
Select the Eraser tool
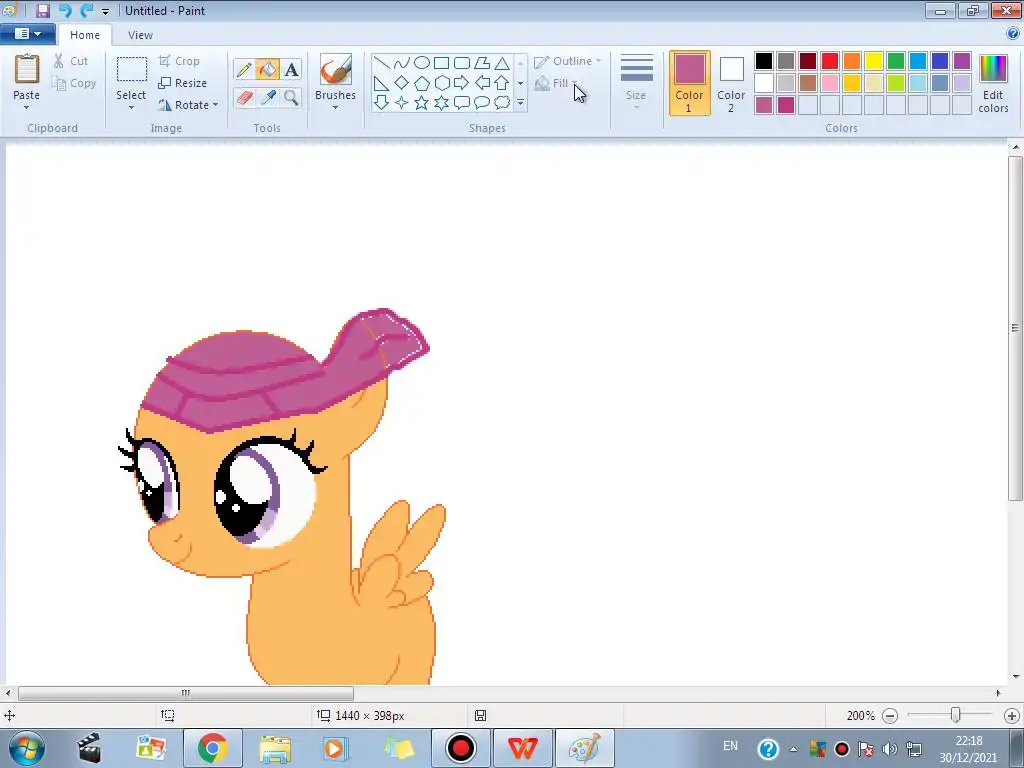click(x=244, y=97)
